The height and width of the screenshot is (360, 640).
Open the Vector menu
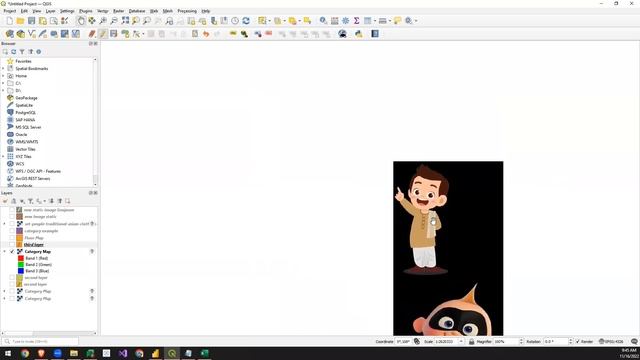point(102,11)
